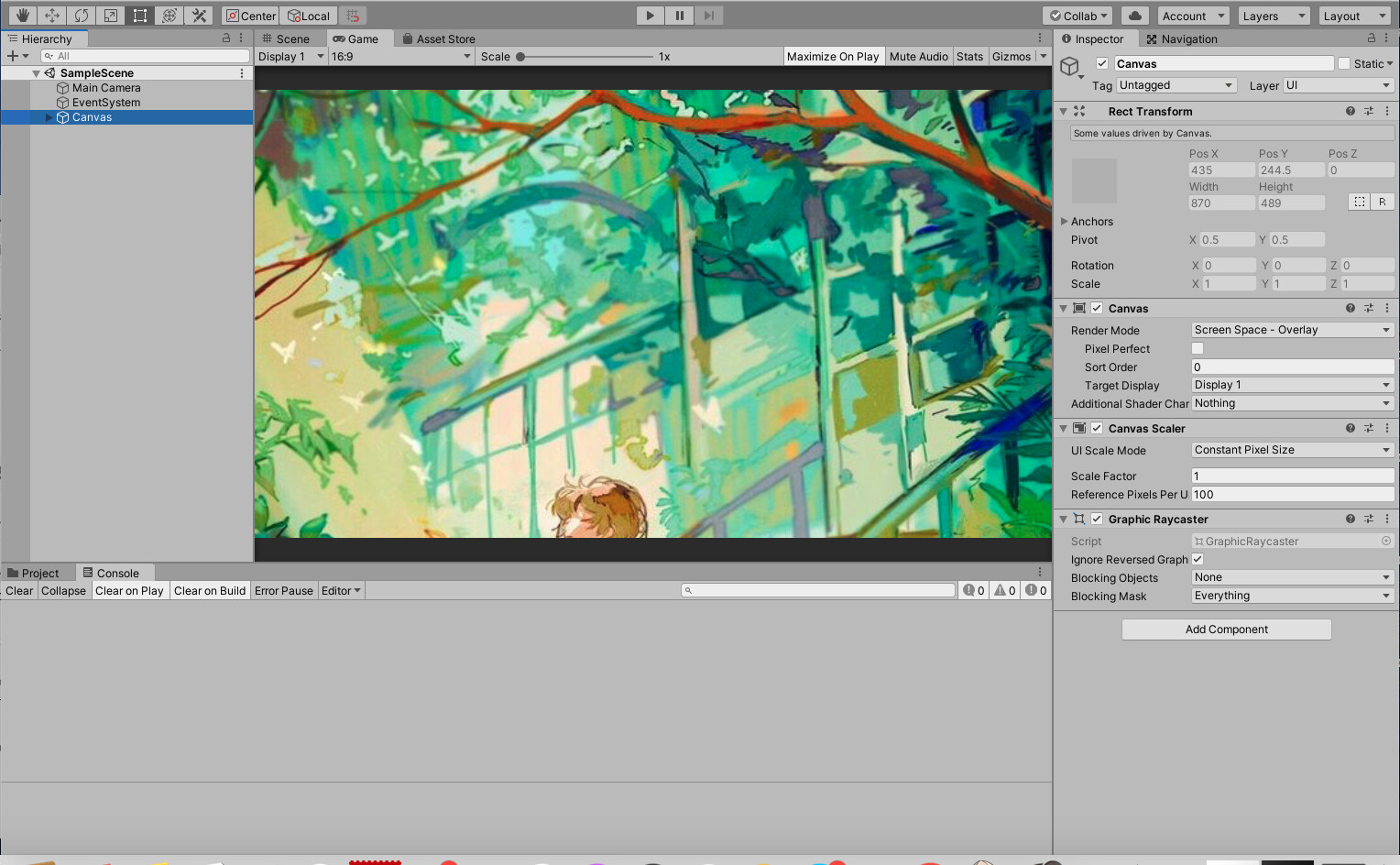Image resolution: width=1400 pixels, height=865 pixels.
Task: Open the Navigation tab
Action: [x=1182, y=38]
